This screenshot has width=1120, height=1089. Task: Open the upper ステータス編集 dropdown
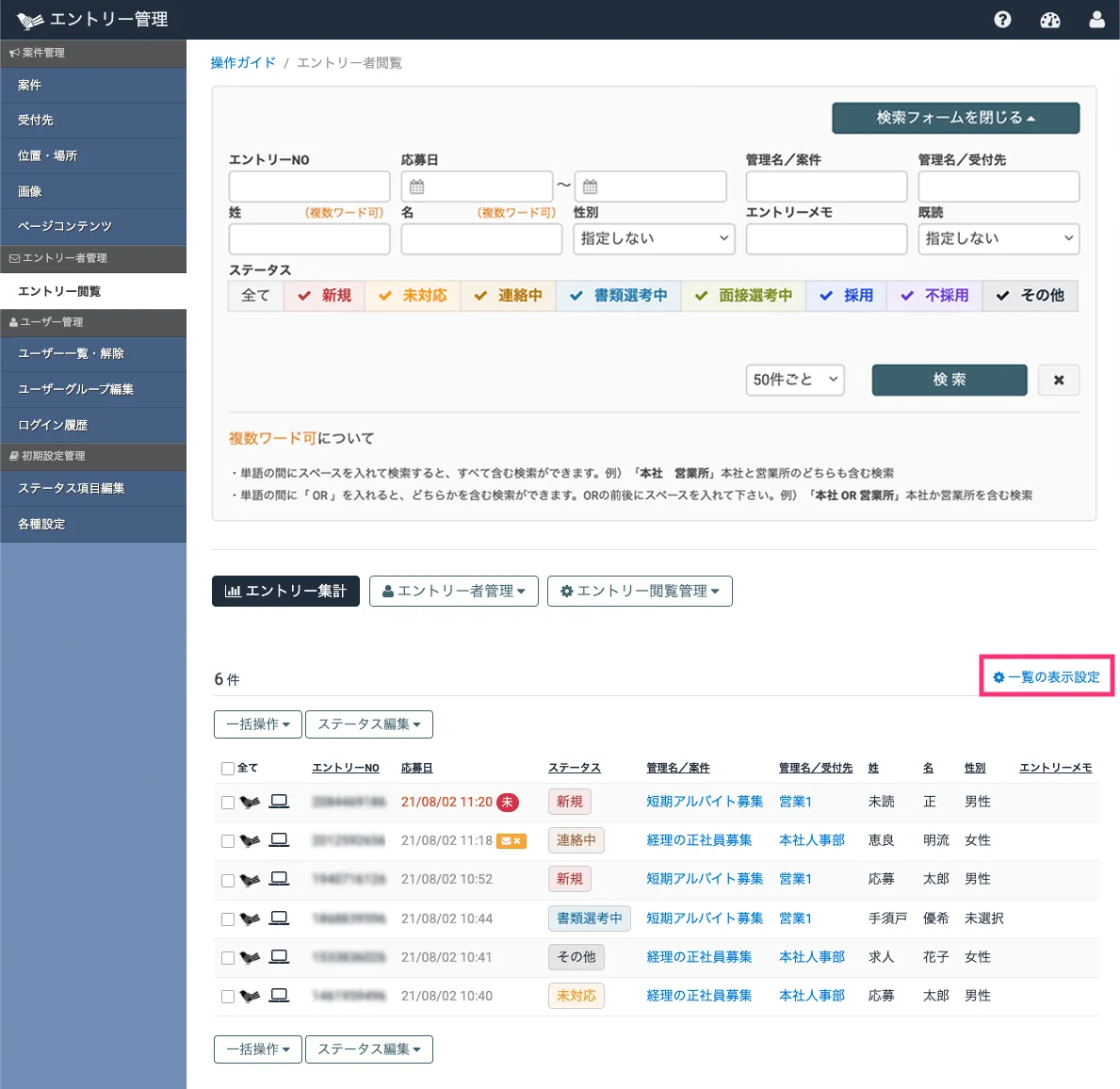(368, 724)
